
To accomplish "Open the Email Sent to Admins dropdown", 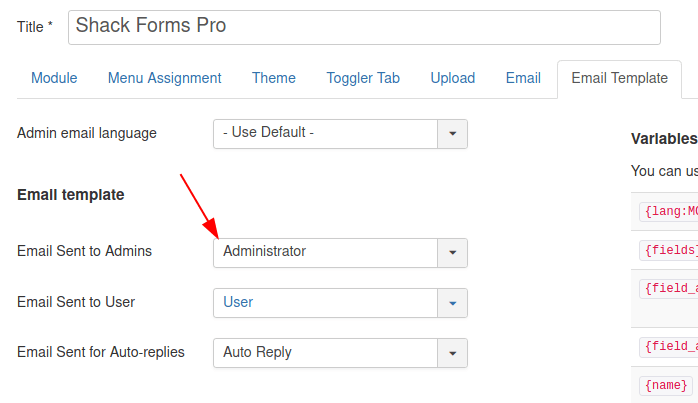I will point(340,253).
